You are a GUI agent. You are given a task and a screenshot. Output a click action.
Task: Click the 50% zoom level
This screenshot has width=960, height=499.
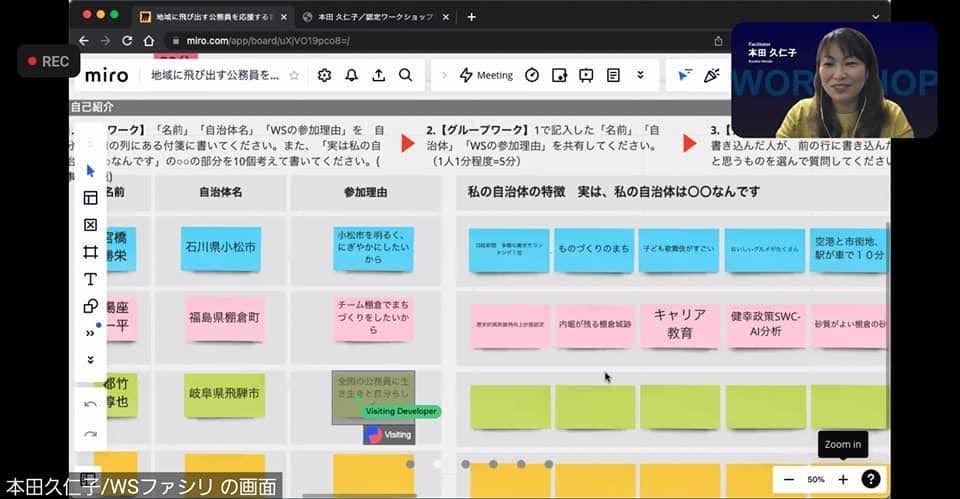816,479
